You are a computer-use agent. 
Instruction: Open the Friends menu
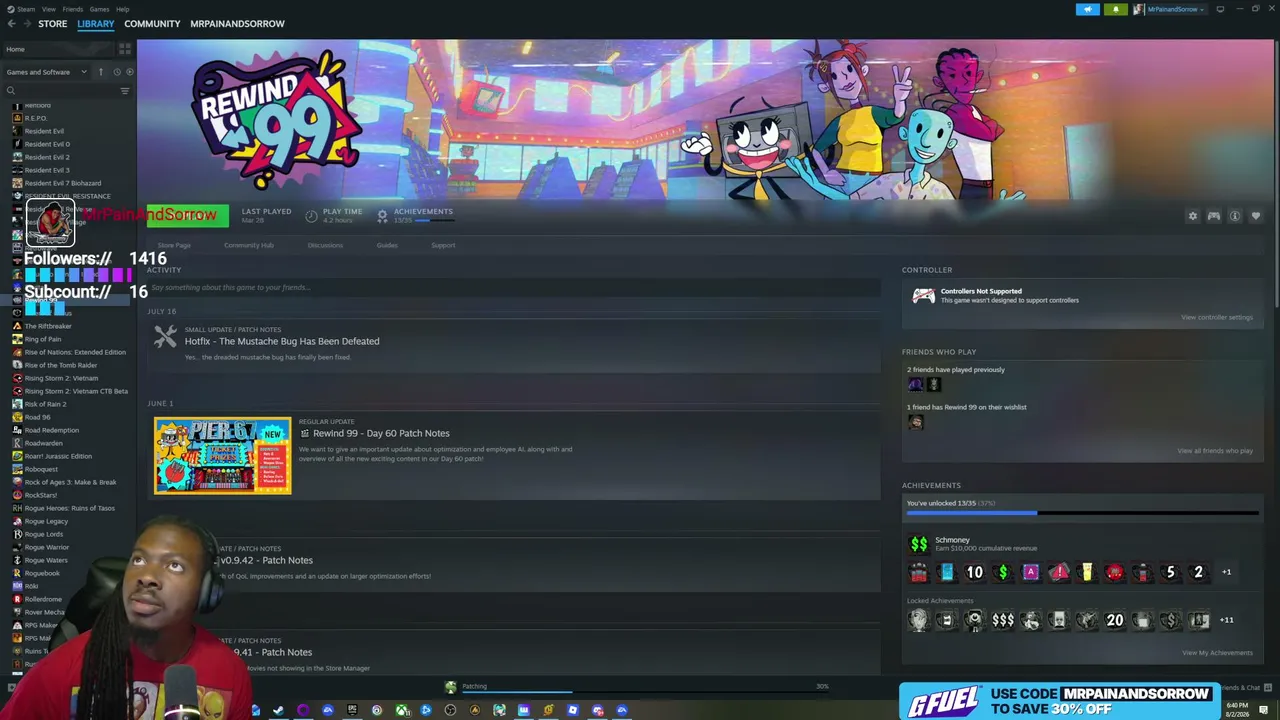(x=73, y=9)
